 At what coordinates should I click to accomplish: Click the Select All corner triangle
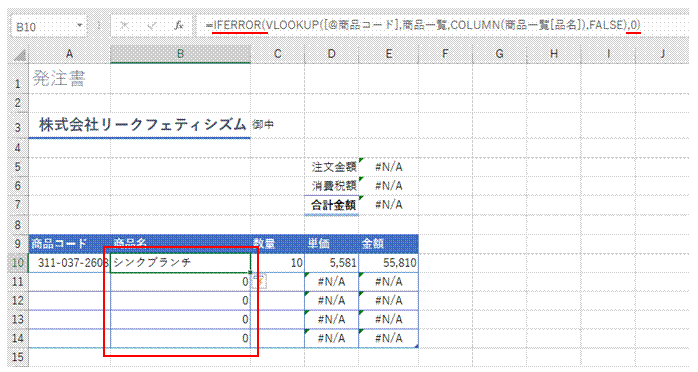coord(20,55)
